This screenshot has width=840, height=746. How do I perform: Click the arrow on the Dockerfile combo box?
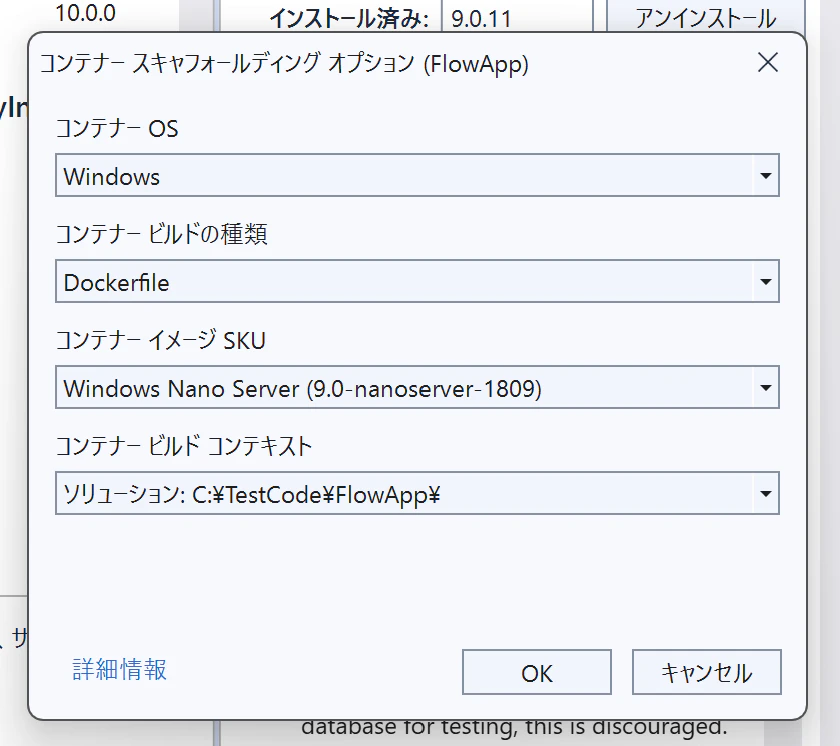tap(766, 282)
